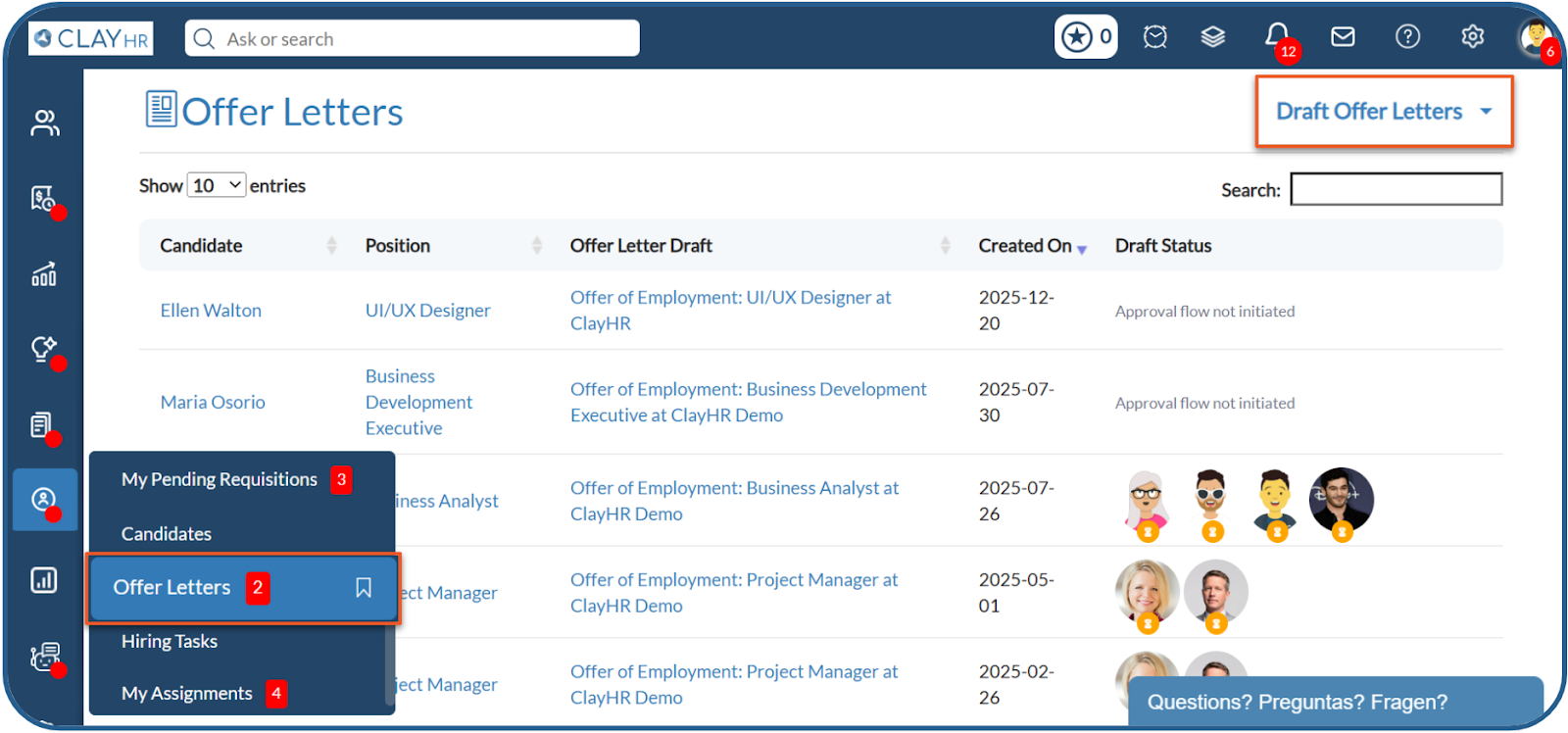Open the alarm clock time tracking icon
The width and height of the screenshot is (1568, 733).
1155,37
